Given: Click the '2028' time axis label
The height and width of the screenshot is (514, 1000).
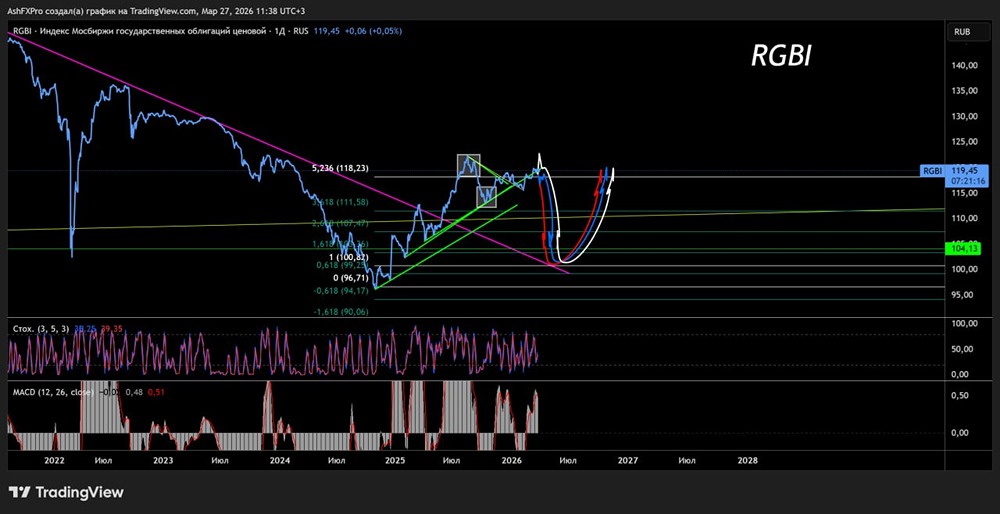Looking at the screenshot, I should pos(747,460).
